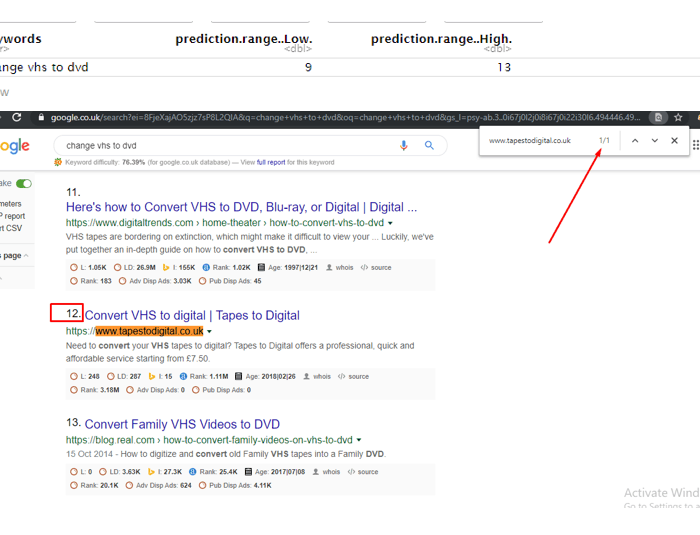Click blog.real.com Bing I: 27.3K metric

[165, 472]
